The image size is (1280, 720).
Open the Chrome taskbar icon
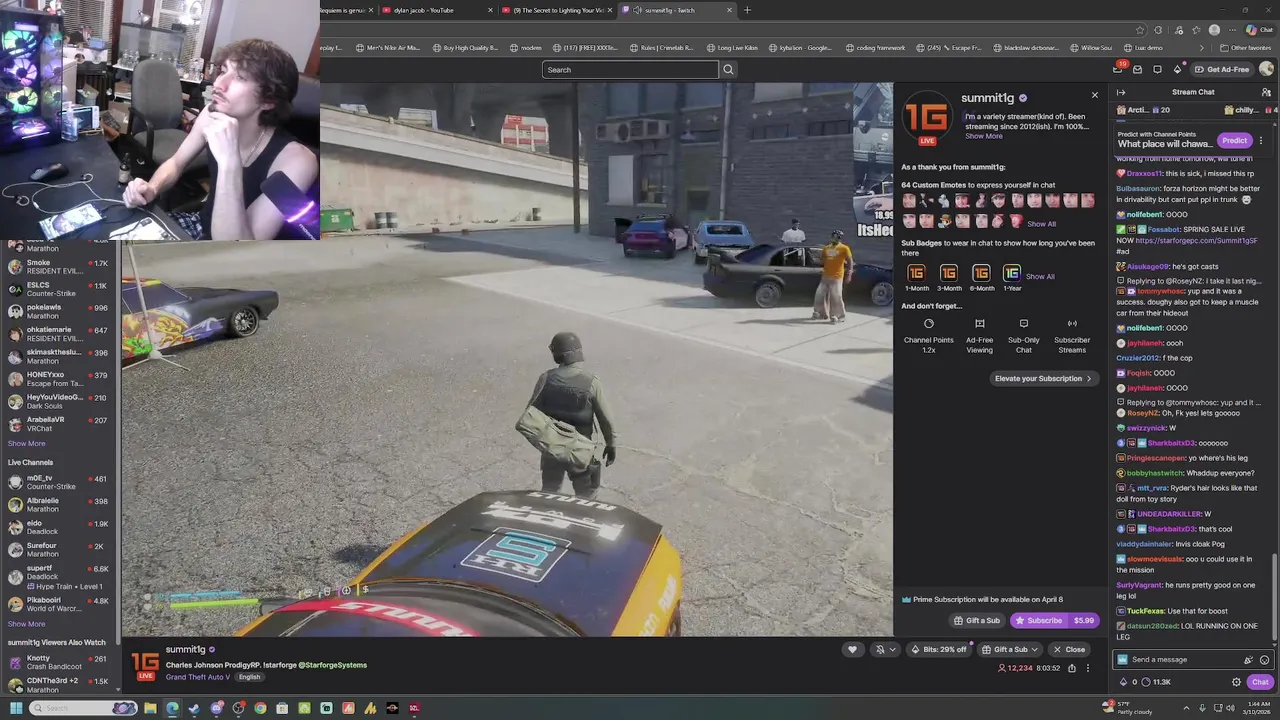[260, 708]
